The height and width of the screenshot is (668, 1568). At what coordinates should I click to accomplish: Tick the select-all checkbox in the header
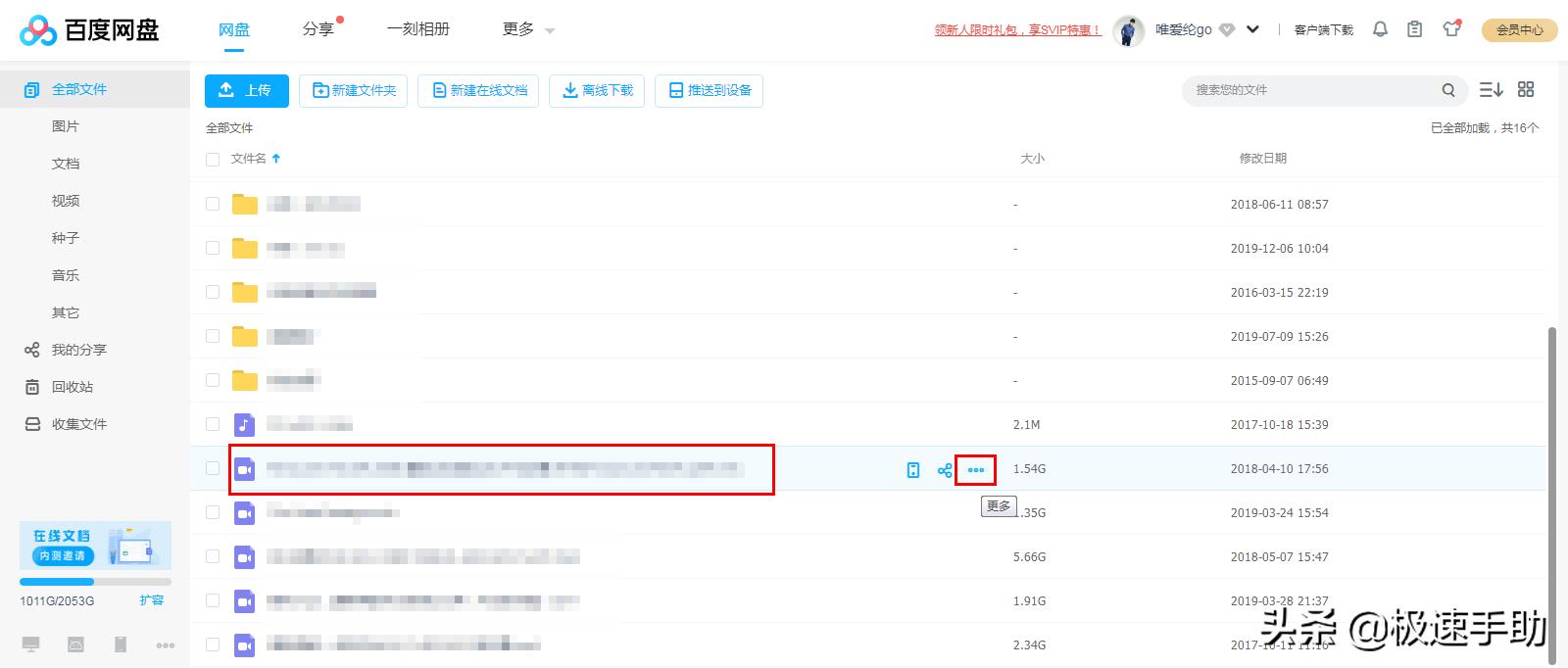213,159
